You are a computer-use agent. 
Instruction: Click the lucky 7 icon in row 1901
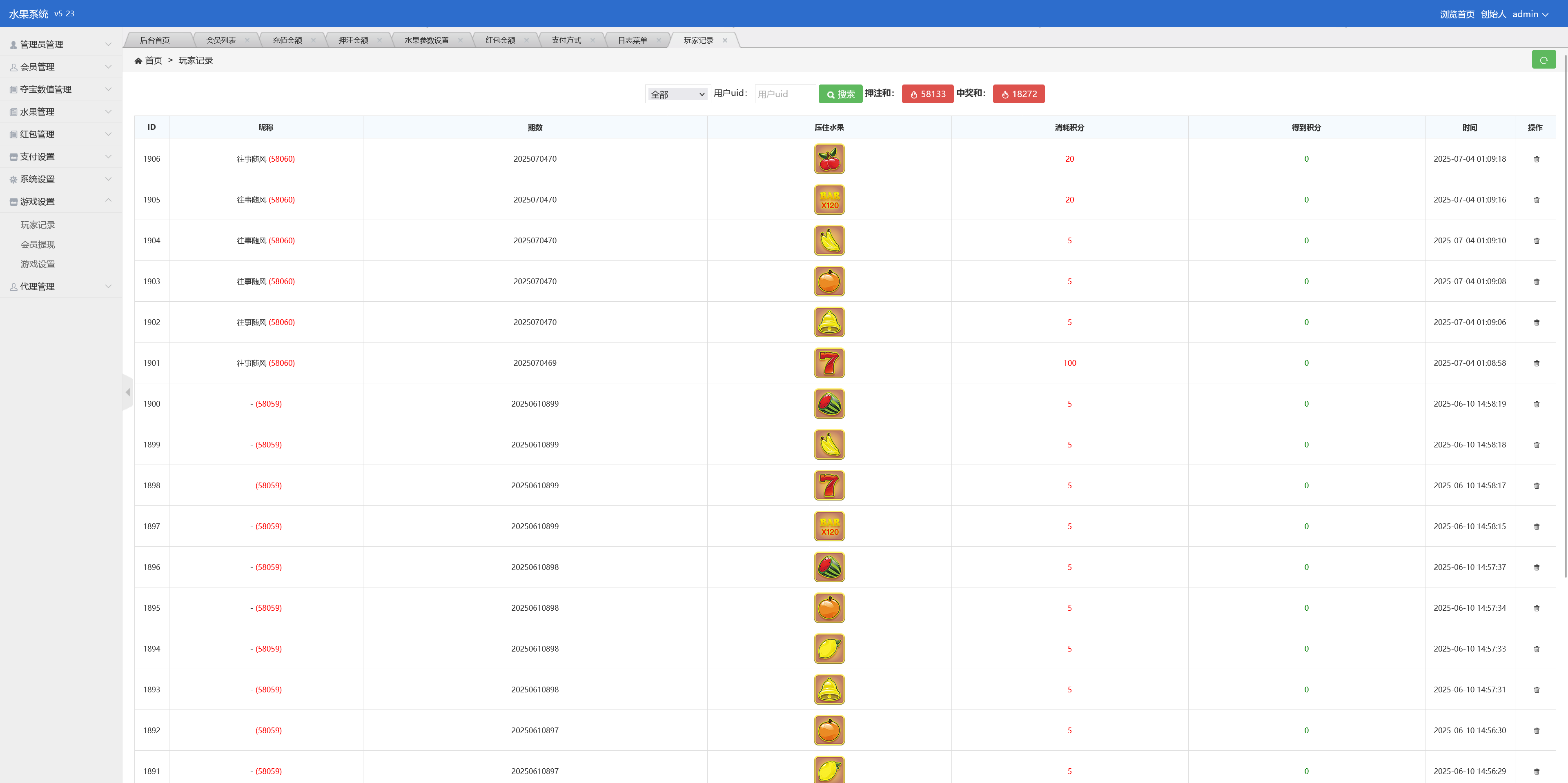(x=829, y=363)
